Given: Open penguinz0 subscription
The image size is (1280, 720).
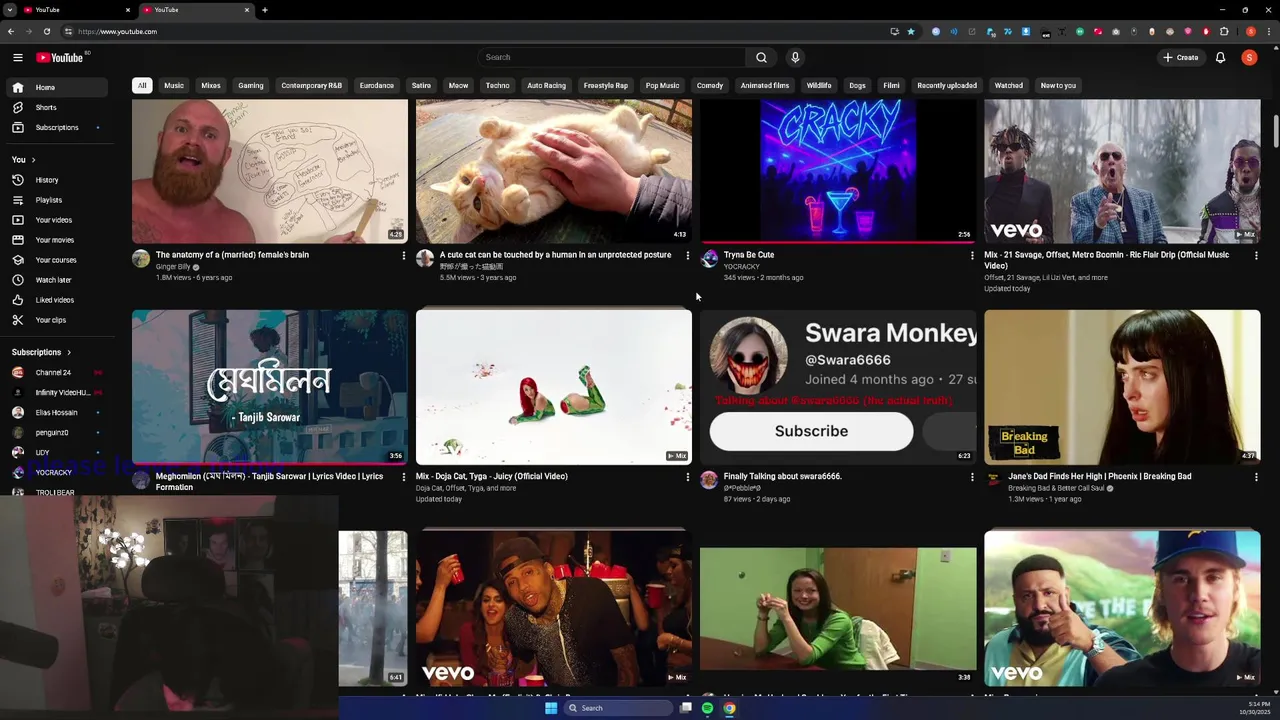Looking at the screenshot, I should [57, 432].
